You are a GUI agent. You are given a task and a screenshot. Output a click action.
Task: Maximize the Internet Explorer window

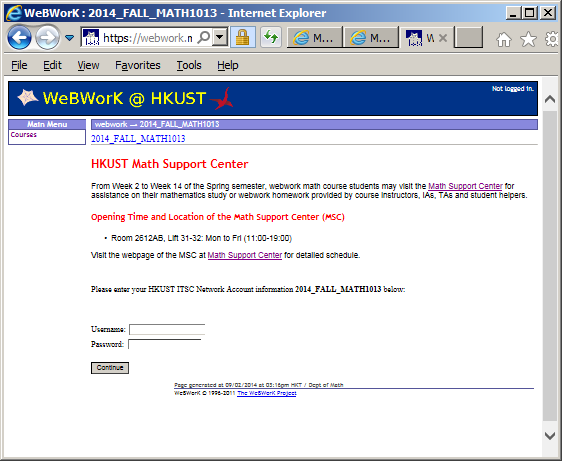[x=530, y=13]
